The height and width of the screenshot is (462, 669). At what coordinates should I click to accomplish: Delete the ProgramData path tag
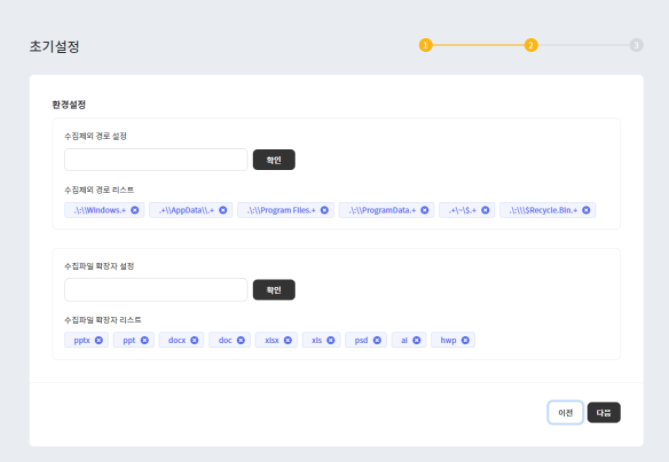click(424, 210)
